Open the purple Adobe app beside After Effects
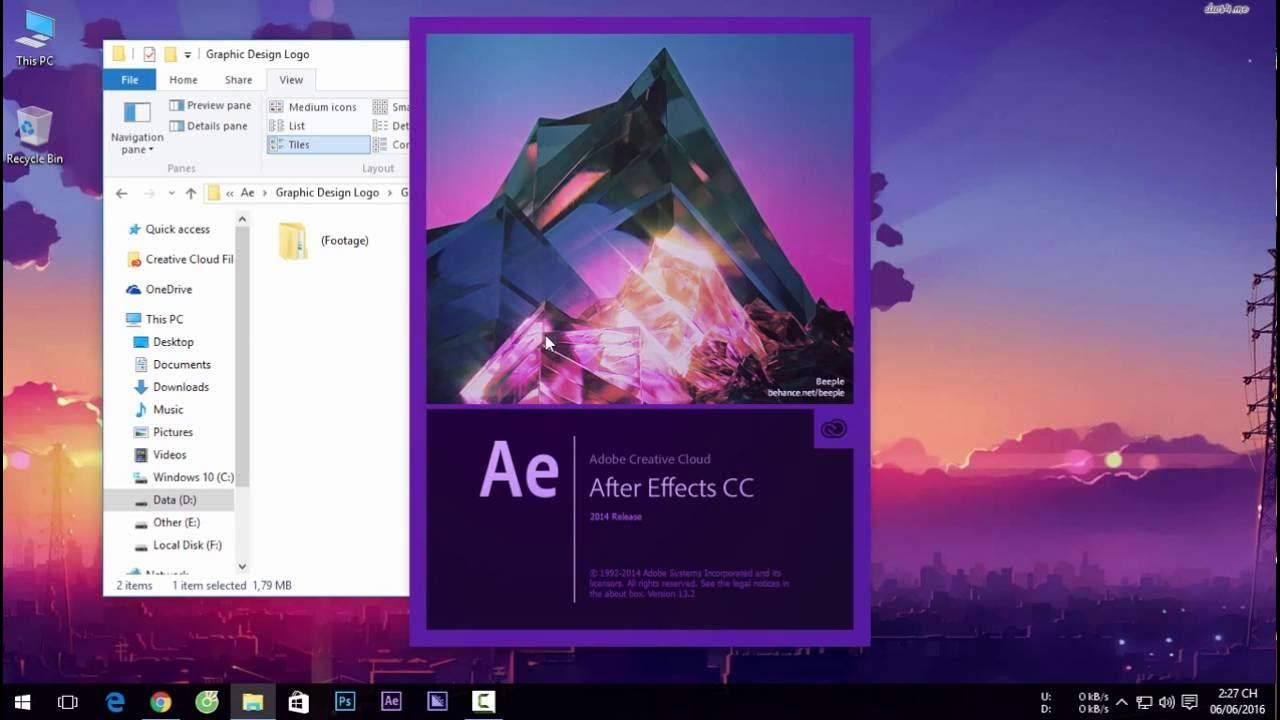This screenshot has width=1280, height=720. click(x=437, y=702)
